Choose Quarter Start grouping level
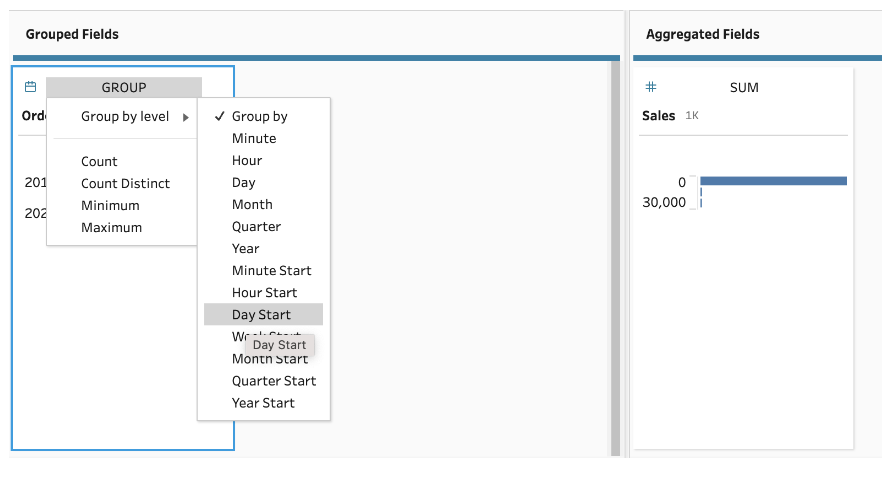 274,380
